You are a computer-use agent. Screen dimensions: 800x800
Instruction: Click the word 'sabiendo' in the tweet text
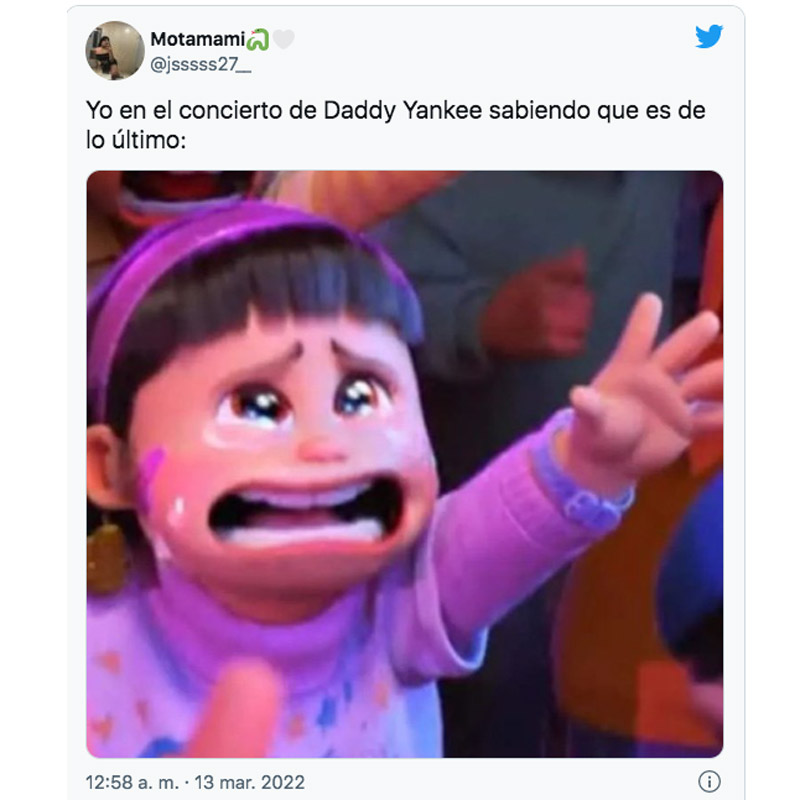(x=539, y=111)
